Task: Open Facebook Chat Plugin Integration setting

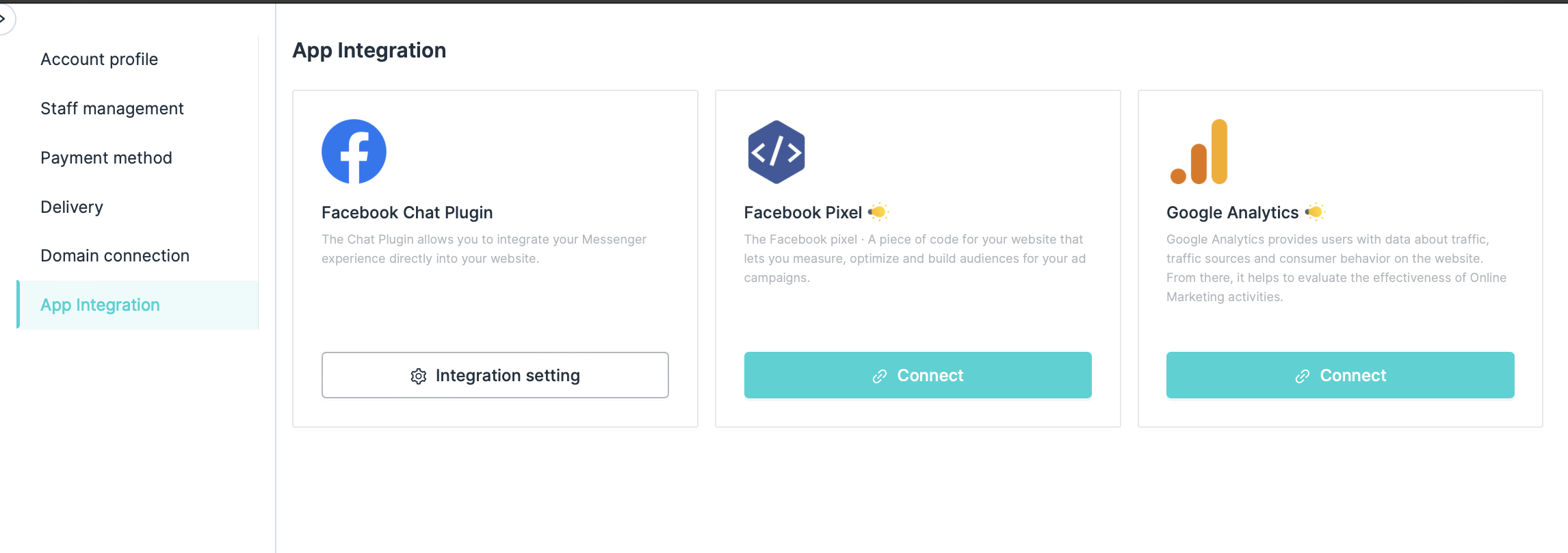Action: click(x=495, y=375)
